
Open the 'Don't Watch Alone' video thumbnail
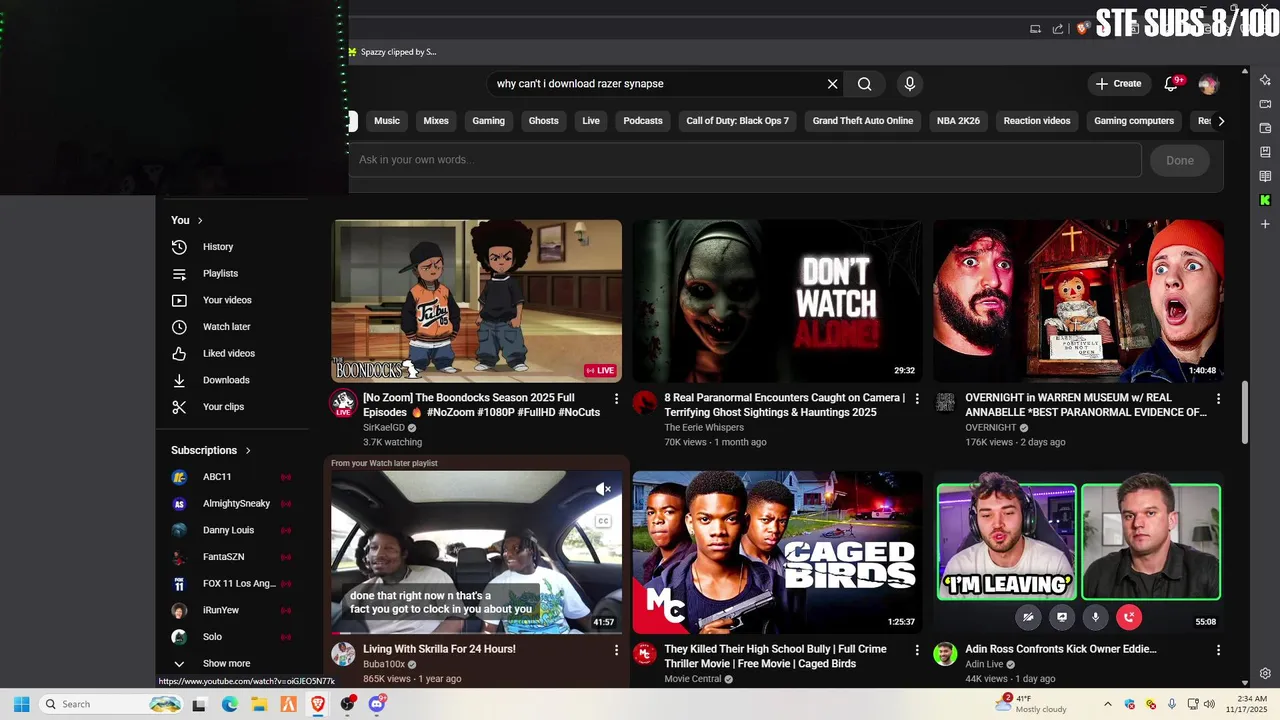(777, 301)
